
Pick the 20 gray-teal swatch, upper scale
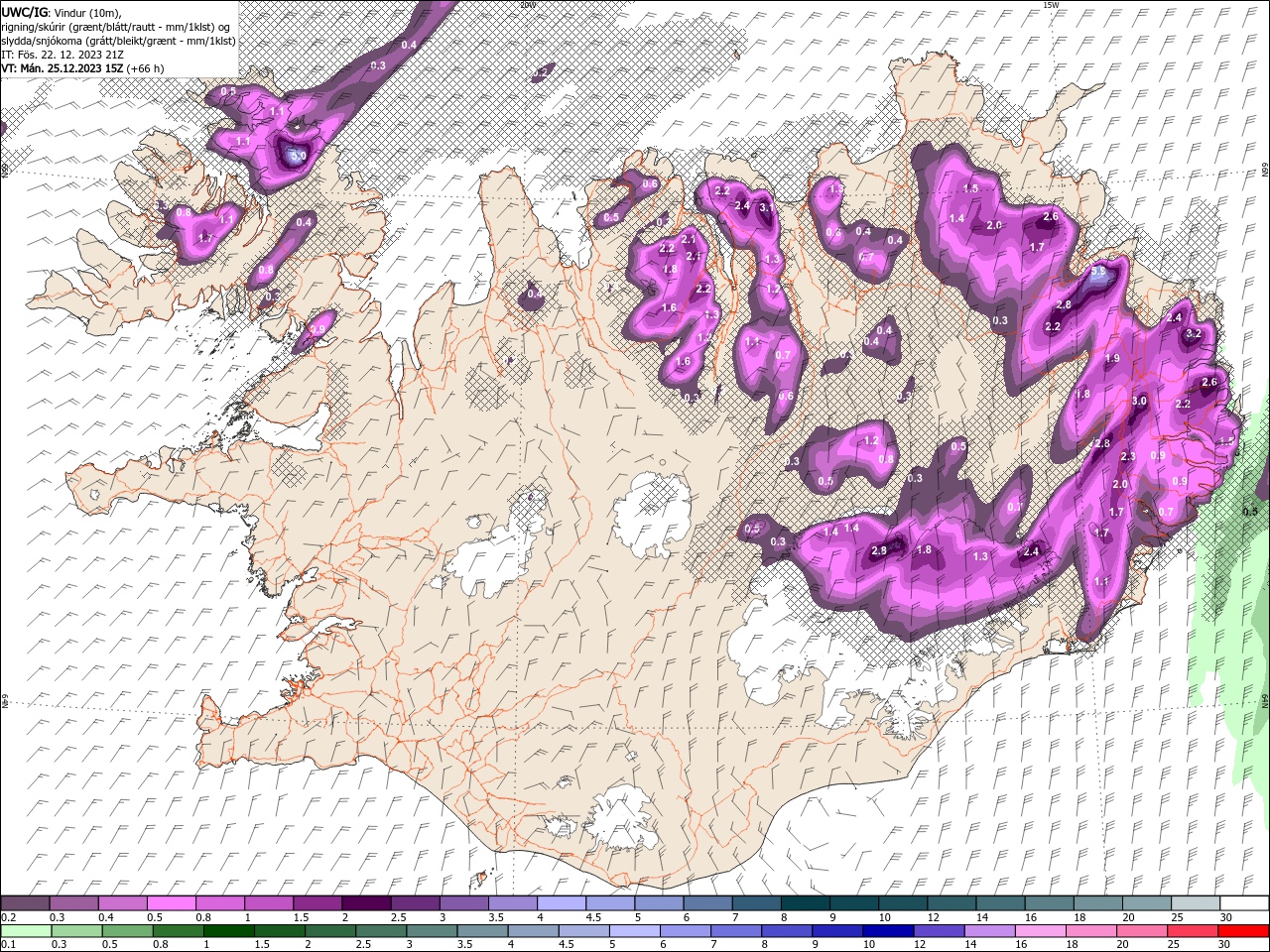(x=1147, y=903)
